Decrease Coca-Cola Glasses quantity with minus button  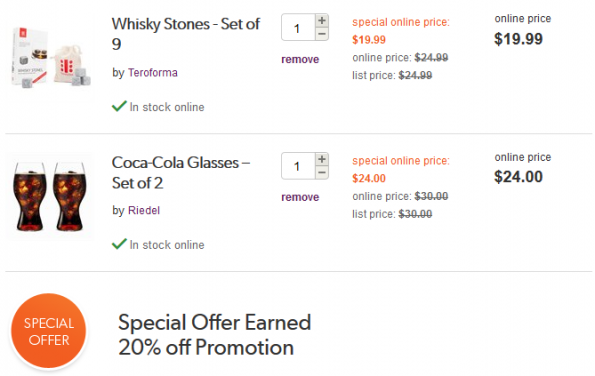(x=322, y=173)
